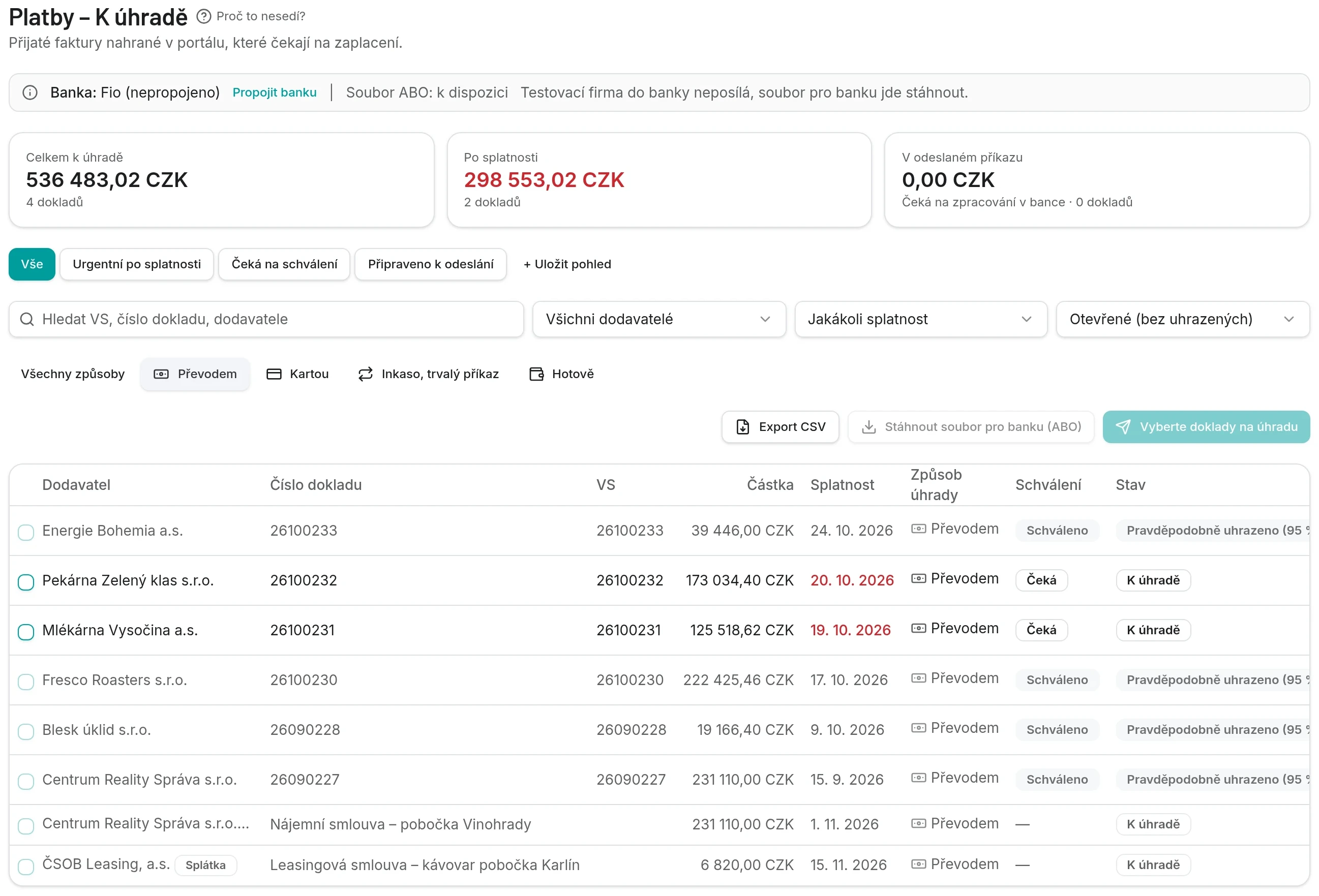Click the search magnifier icon
Screen dimensions: 1319x896
(x=26, y=320)
